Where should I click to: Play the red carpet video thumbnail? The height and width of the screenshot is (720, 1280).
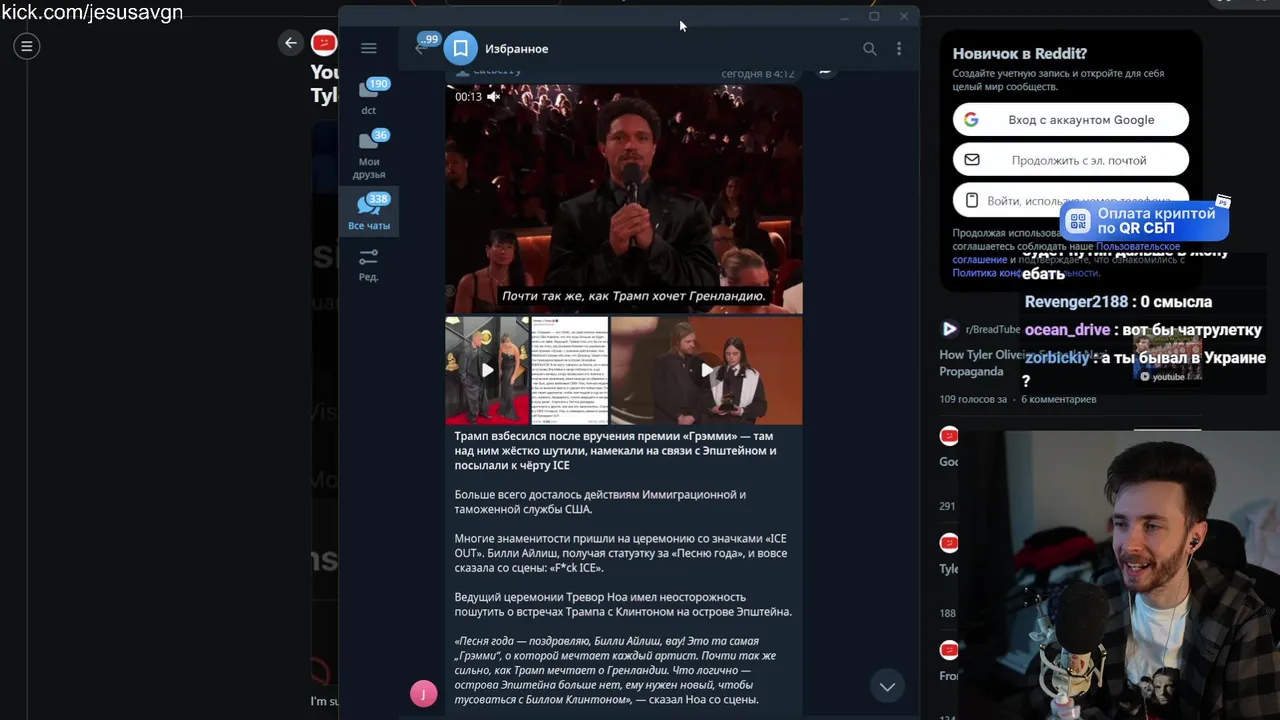(487, 370)
